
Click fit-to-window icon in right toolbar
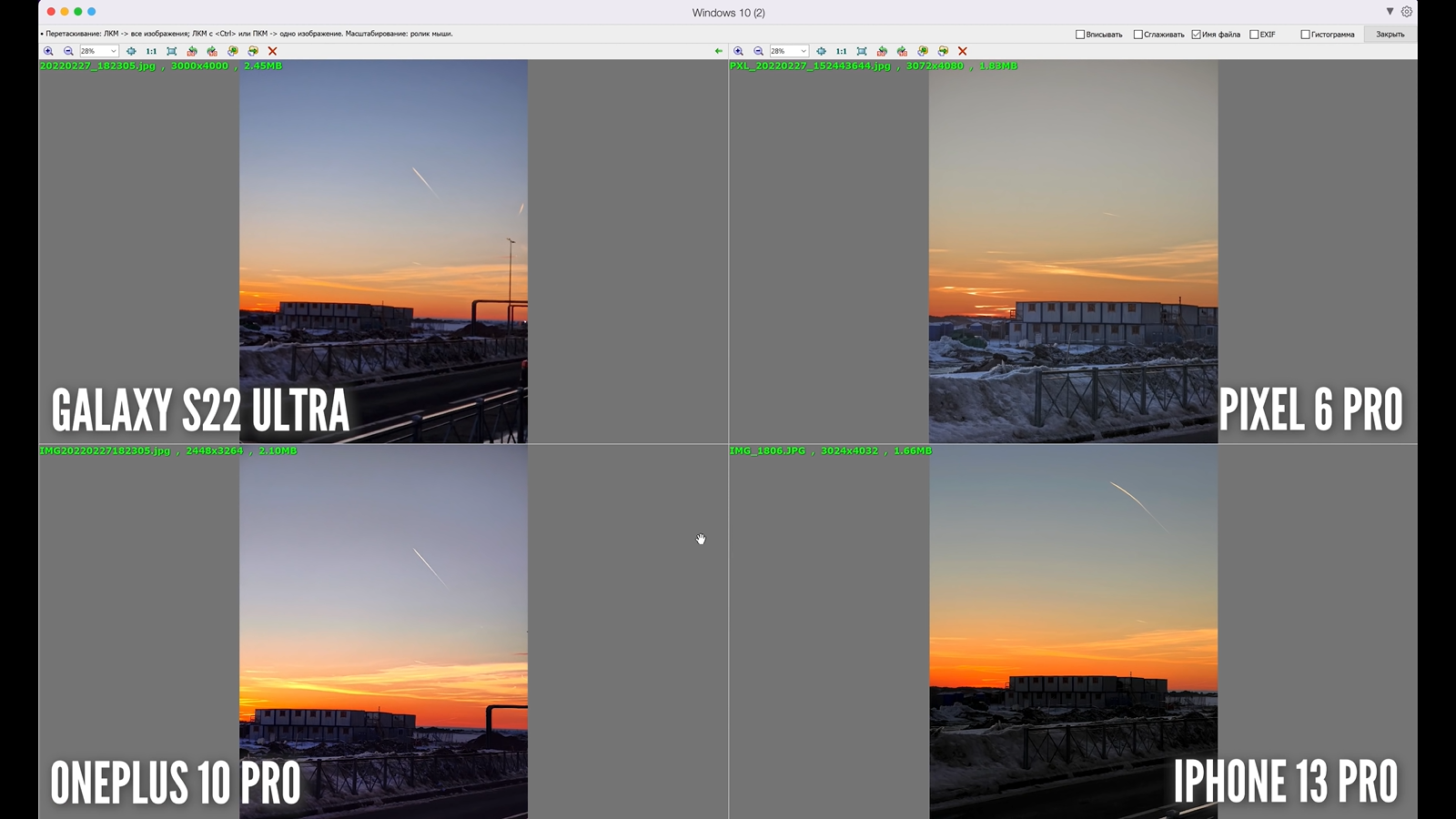tap(862, 51)
